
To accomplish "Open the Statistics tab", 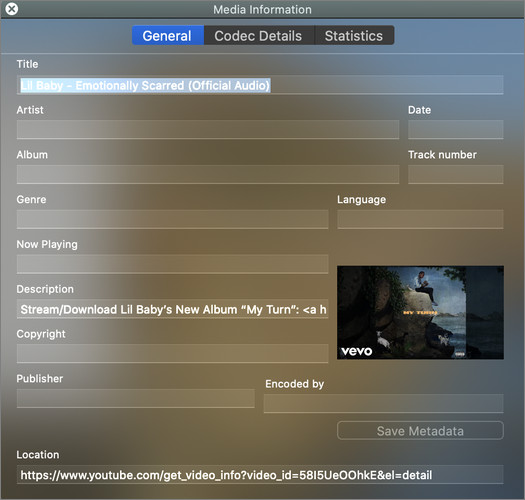I will pos(354,35).
